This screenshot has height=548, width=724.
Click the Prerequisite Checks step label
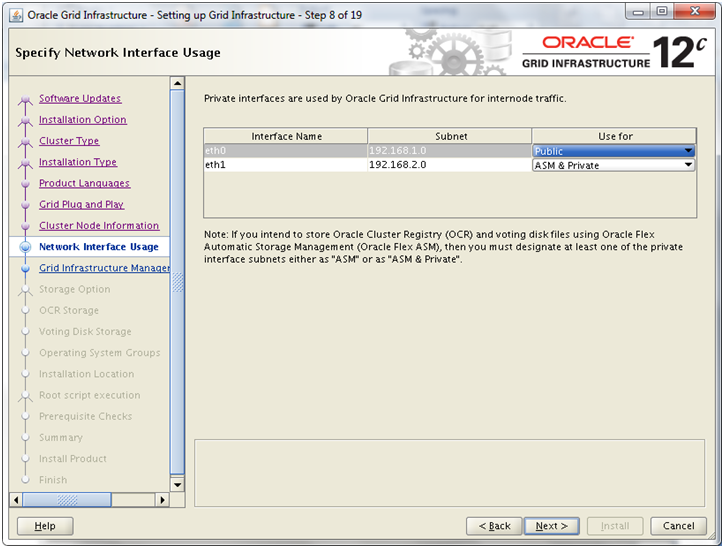point(86,417)
